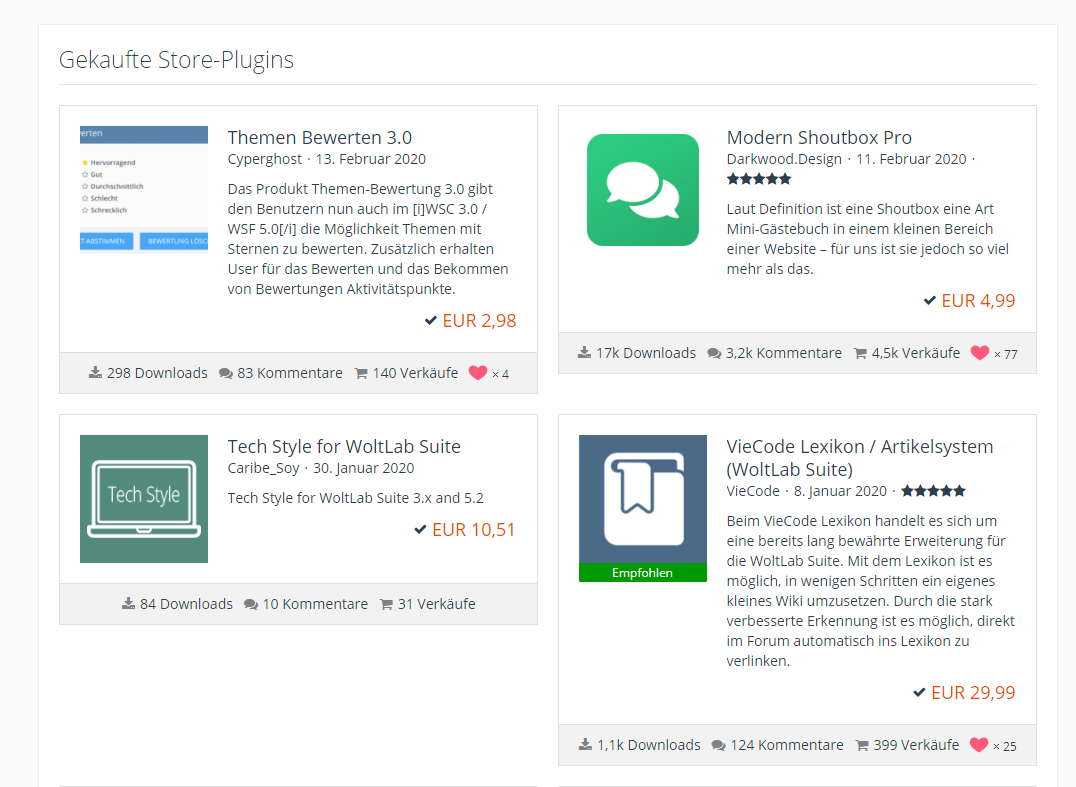Viewport: 1076px width, 787px height.
Task: Open the Themen Bewerten 3.0 title link
Action: coord(319,138)
